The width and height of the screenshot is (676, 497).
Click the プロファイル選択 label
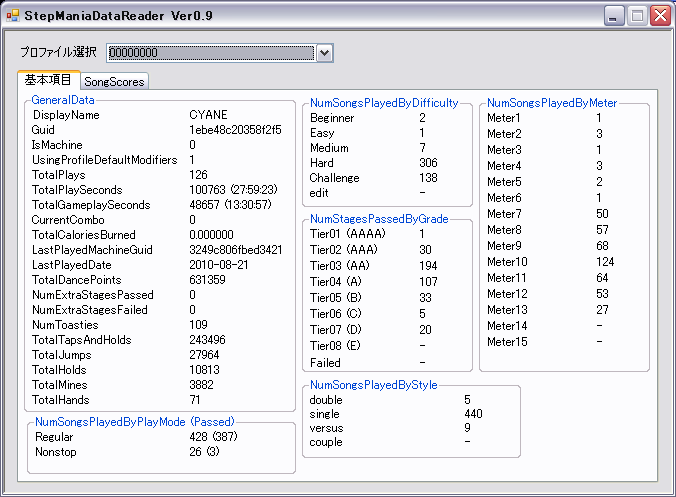[58, 52]
